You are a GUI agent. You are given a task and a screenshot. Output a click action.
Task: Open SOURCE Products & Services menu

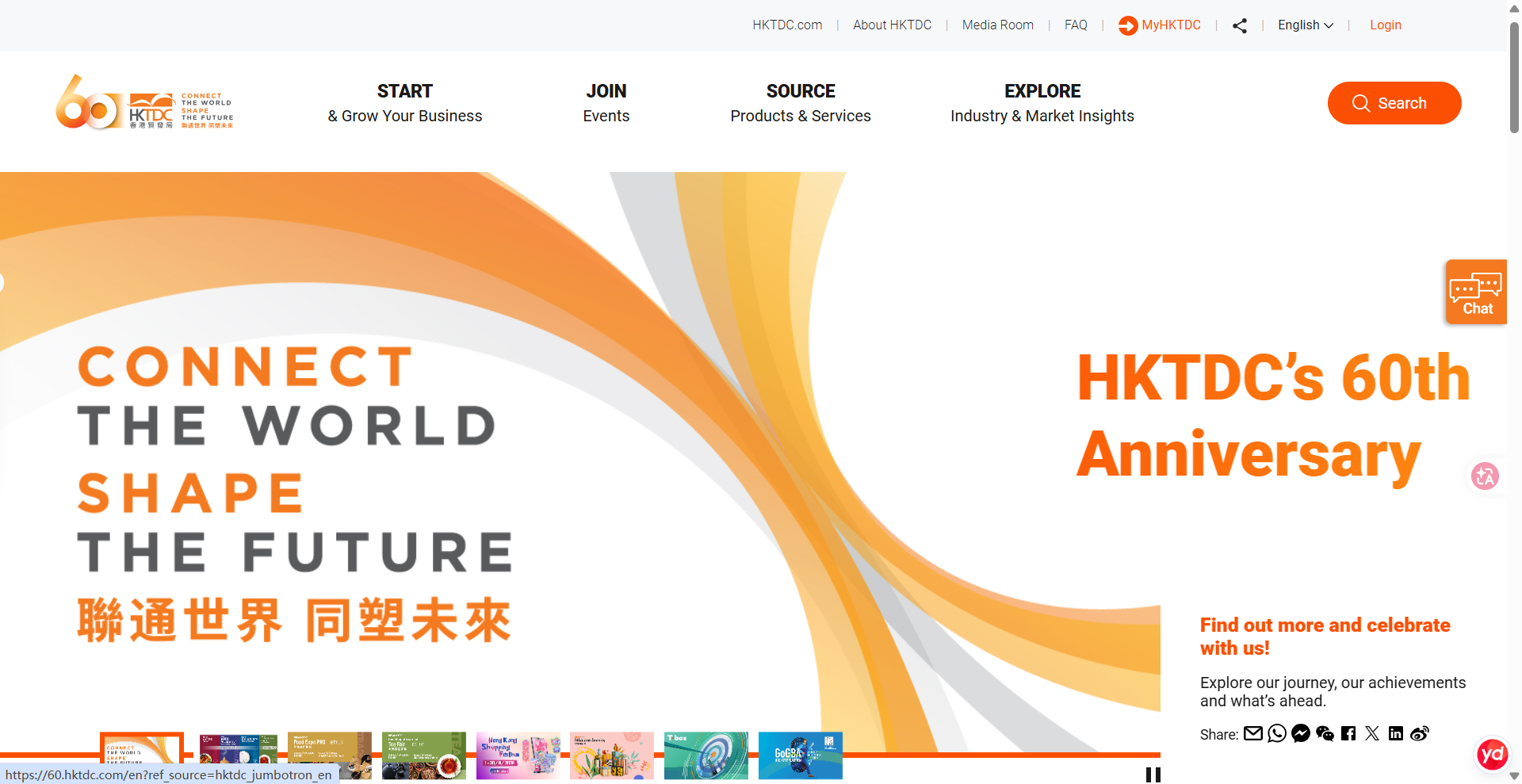801,103
